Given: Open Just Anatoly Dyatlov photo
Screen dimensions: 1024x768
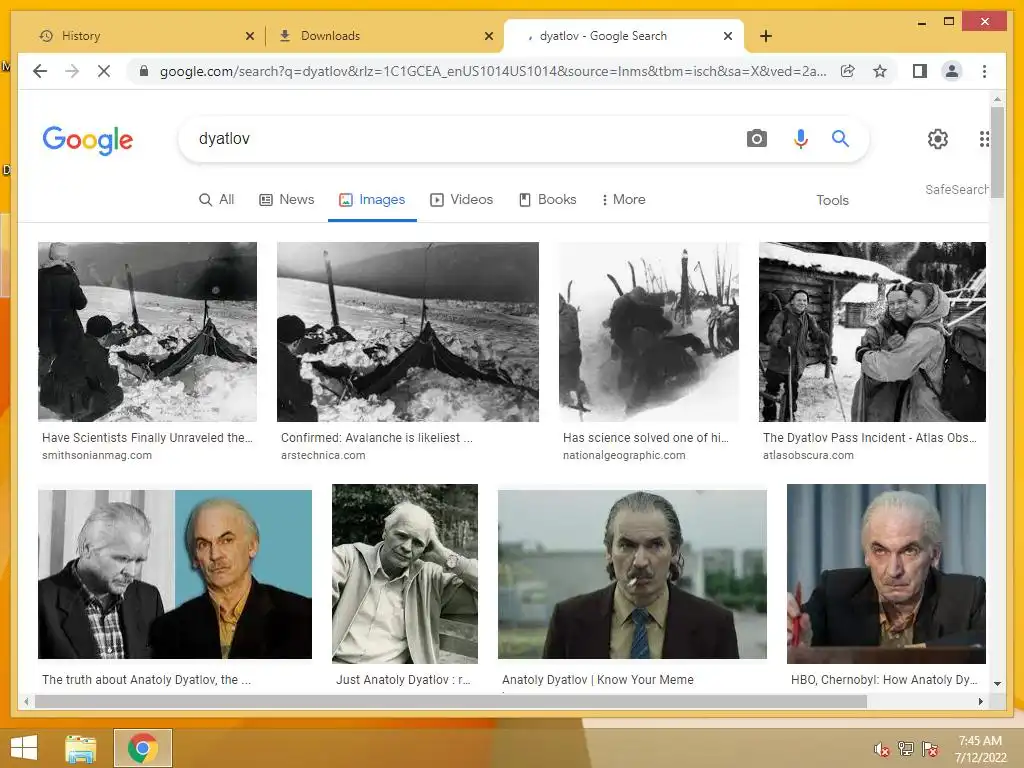Looking at the screenshot, I should click(x=405, y=573).
